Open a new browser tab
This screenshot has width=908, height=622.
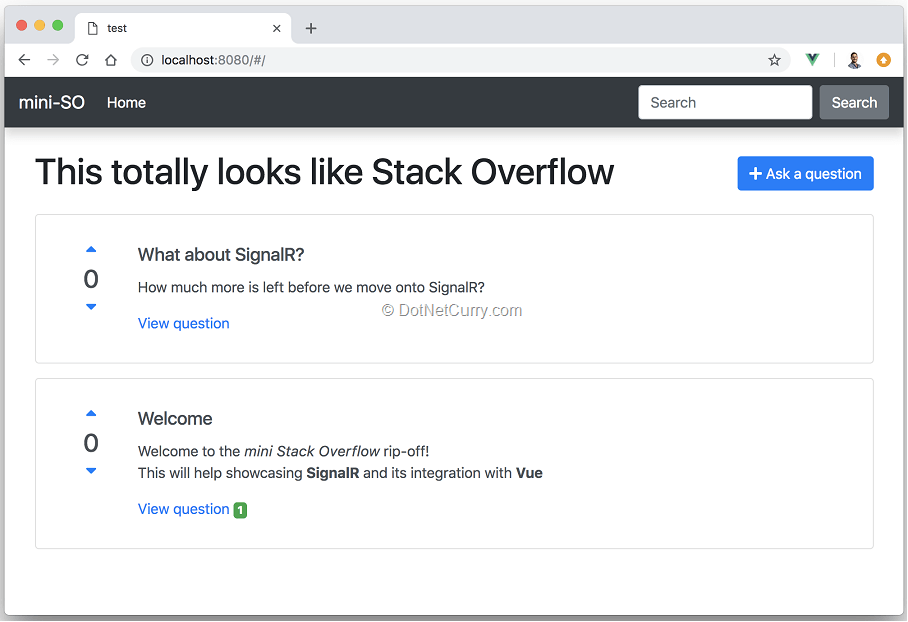[x=311, y=28]
